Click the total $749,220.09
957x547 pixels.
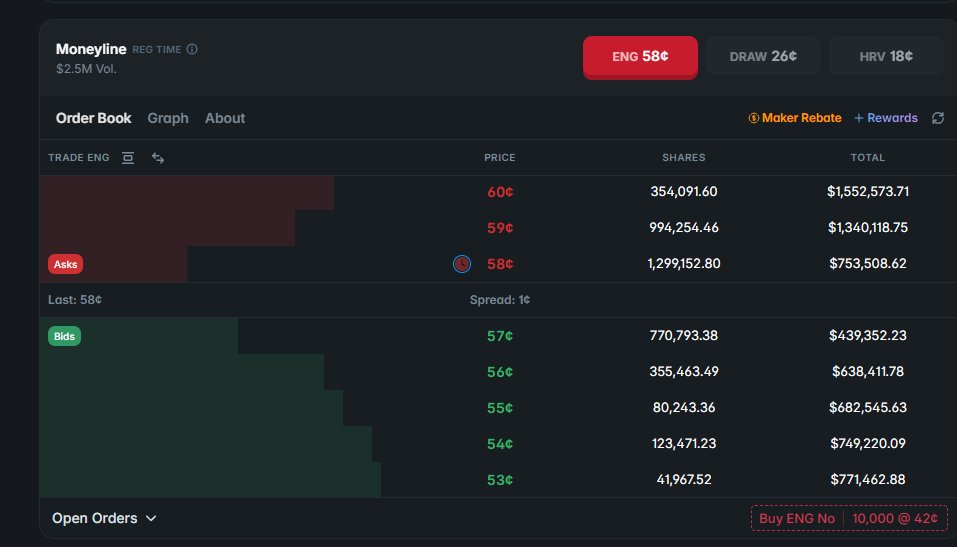coord(868,444)
